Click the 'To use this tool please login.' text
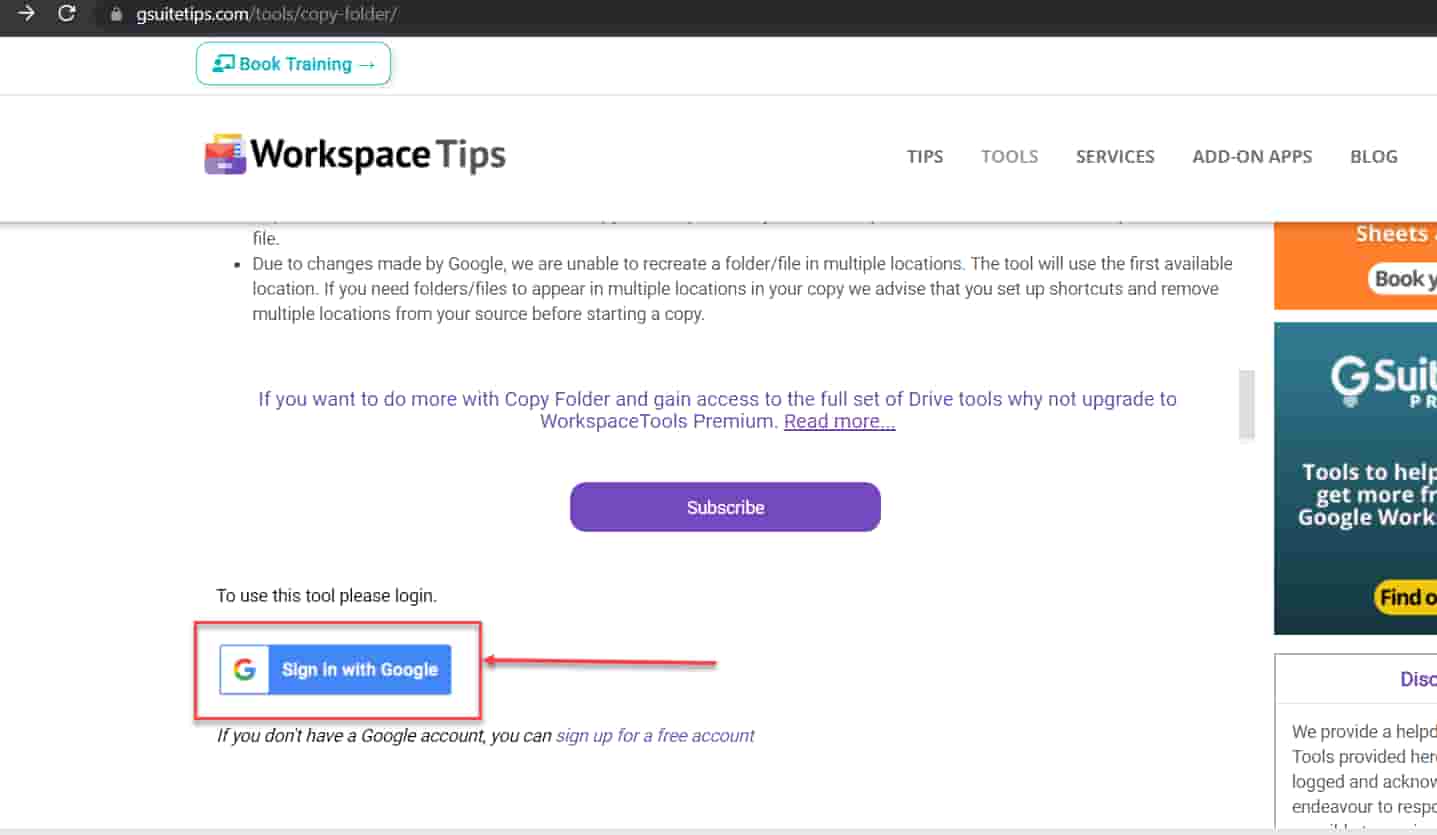The height and width of the screenshot is (835, 1437). (x=327, y=595)
